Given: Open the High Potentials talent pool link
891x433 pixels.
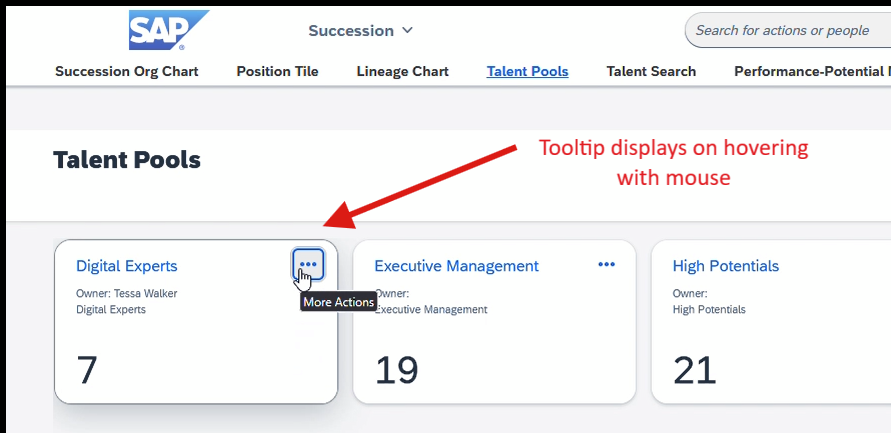Looking at the screenshot, I should [726, 266].
